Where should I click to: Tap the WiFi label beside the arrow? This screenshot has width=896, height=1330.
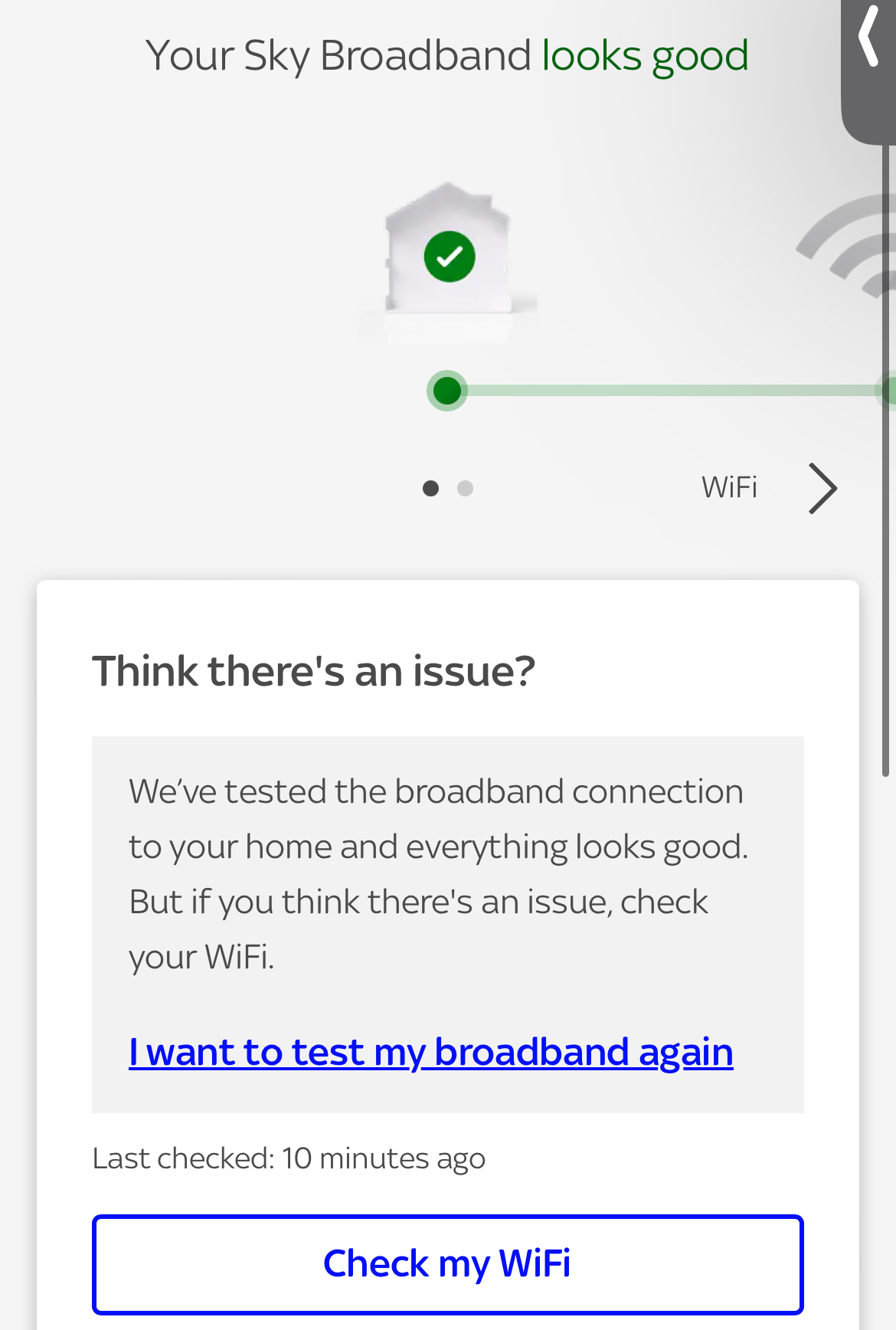(x=729, y=488)
